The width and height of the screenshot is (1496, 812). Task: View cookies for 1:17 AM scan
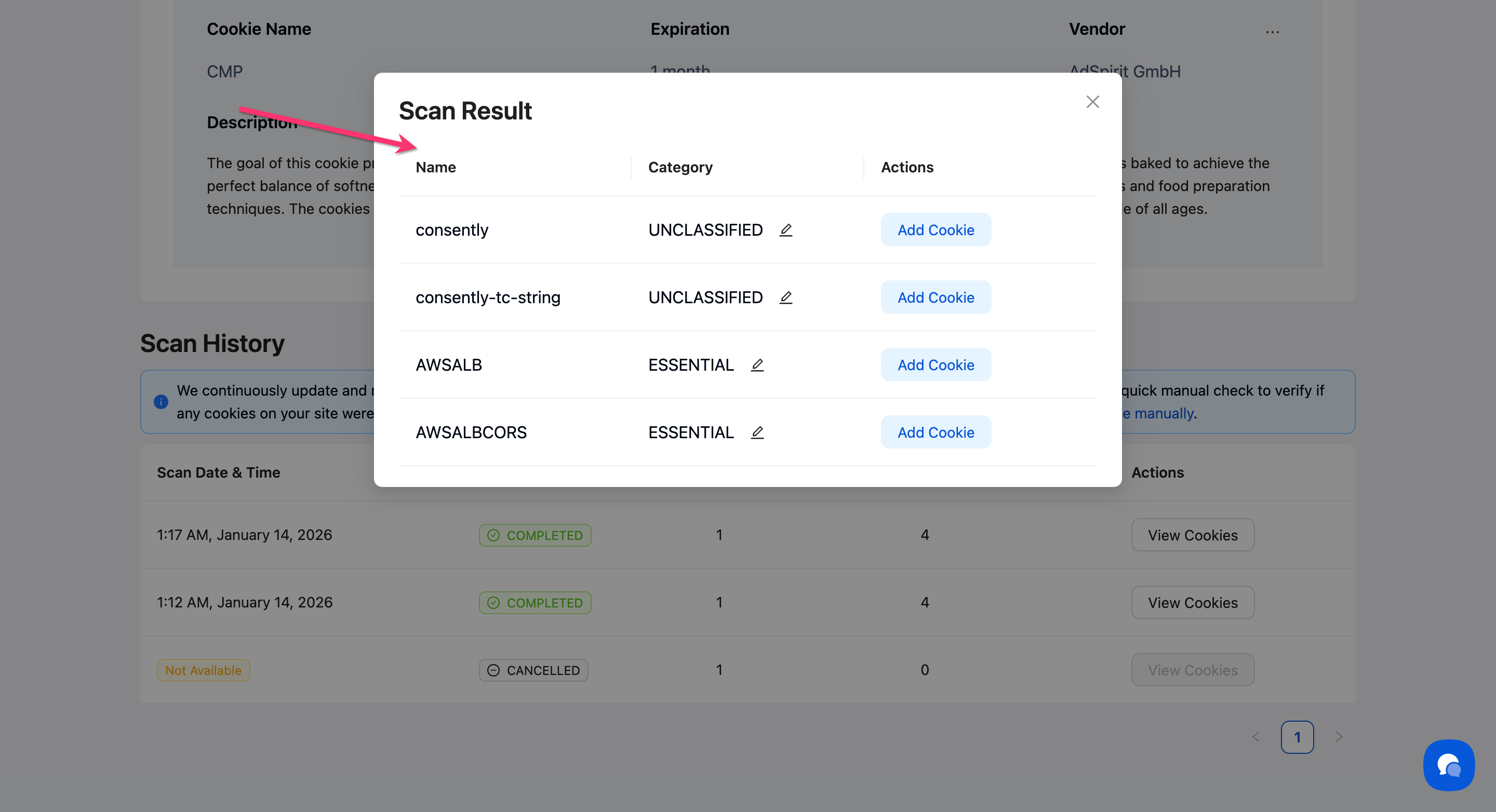point(1192,535)
